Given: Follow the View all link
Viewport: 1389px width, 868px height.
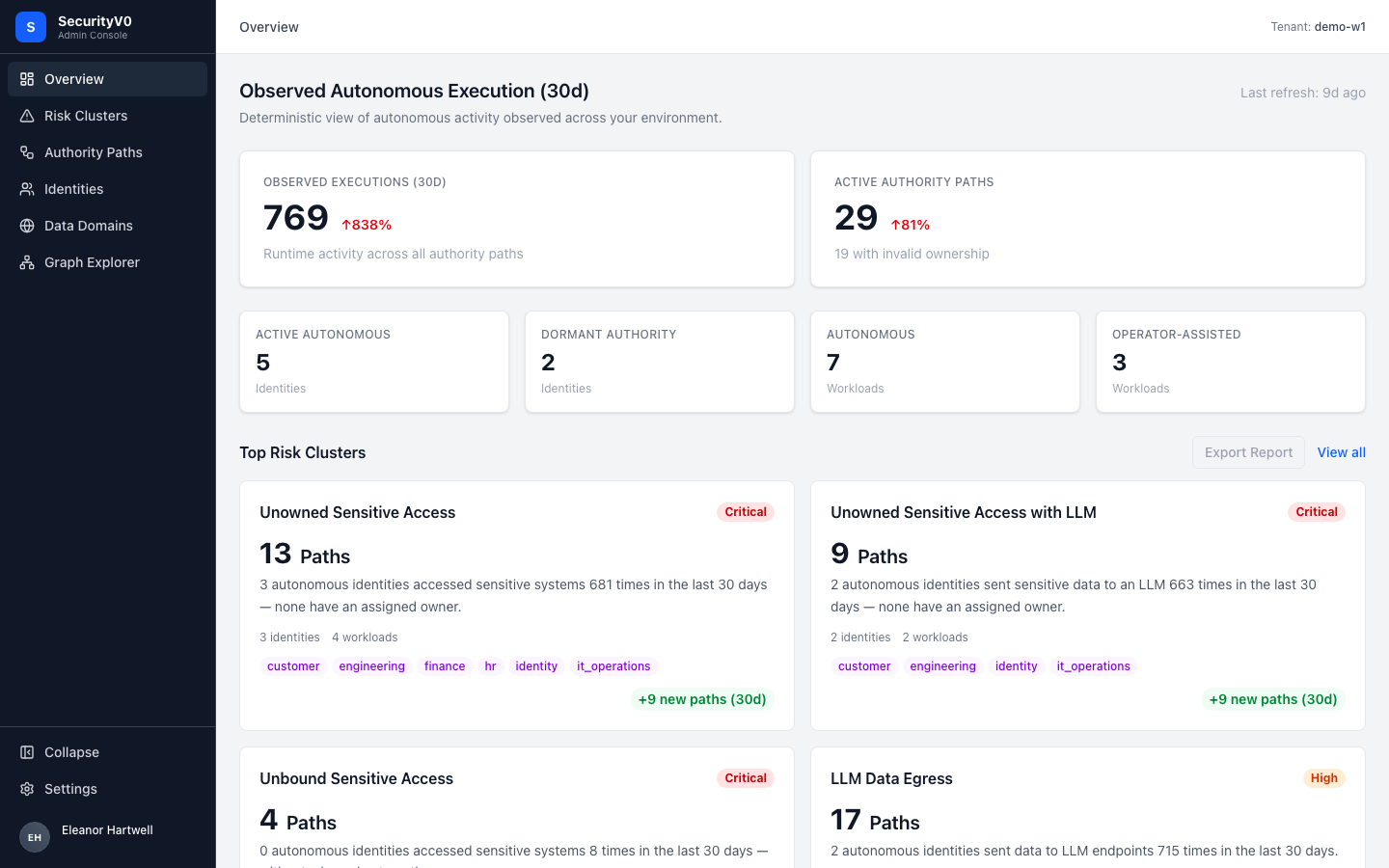Looking at the screenshot, I should [1342, 452].
